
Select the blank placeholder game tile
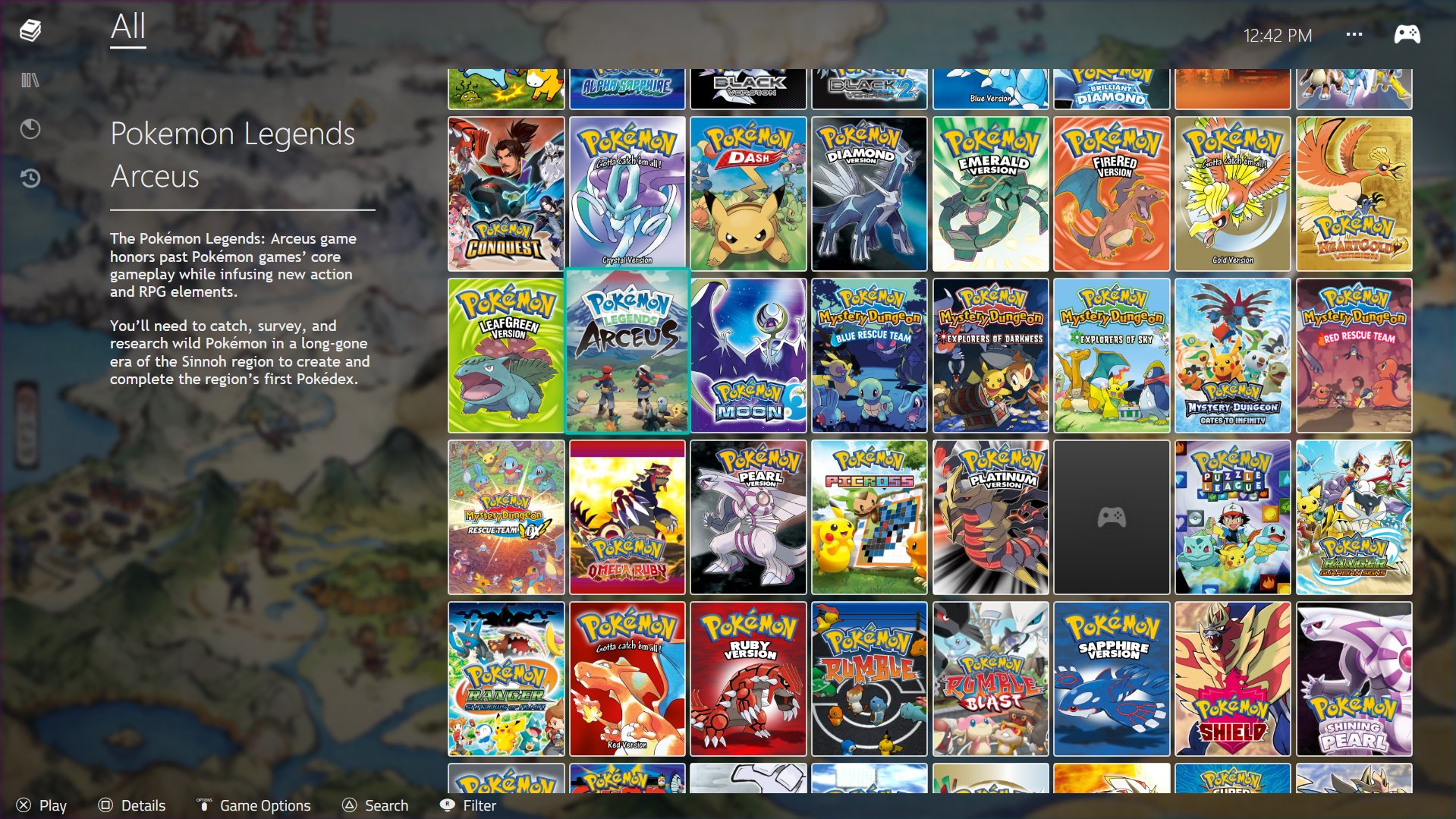click(x=1112, y=517)
